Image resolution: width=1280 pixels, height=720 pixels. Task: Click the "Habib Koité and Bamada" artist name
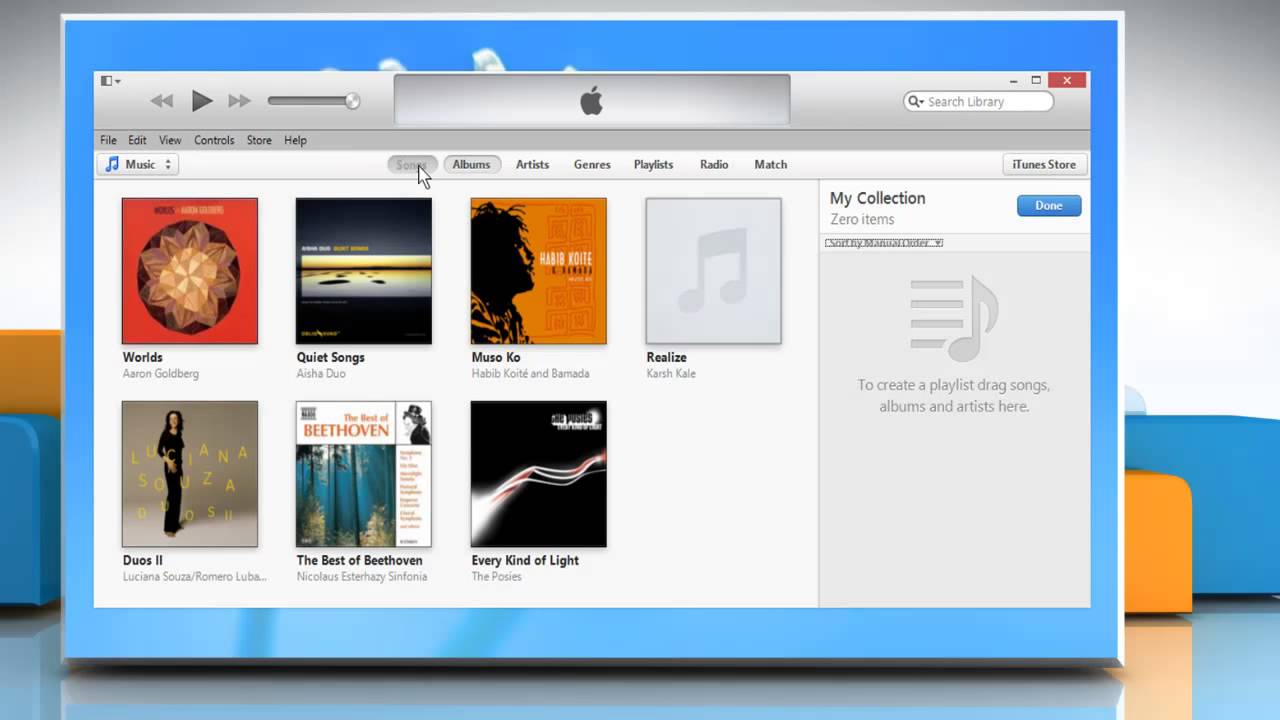pos(531,374)
